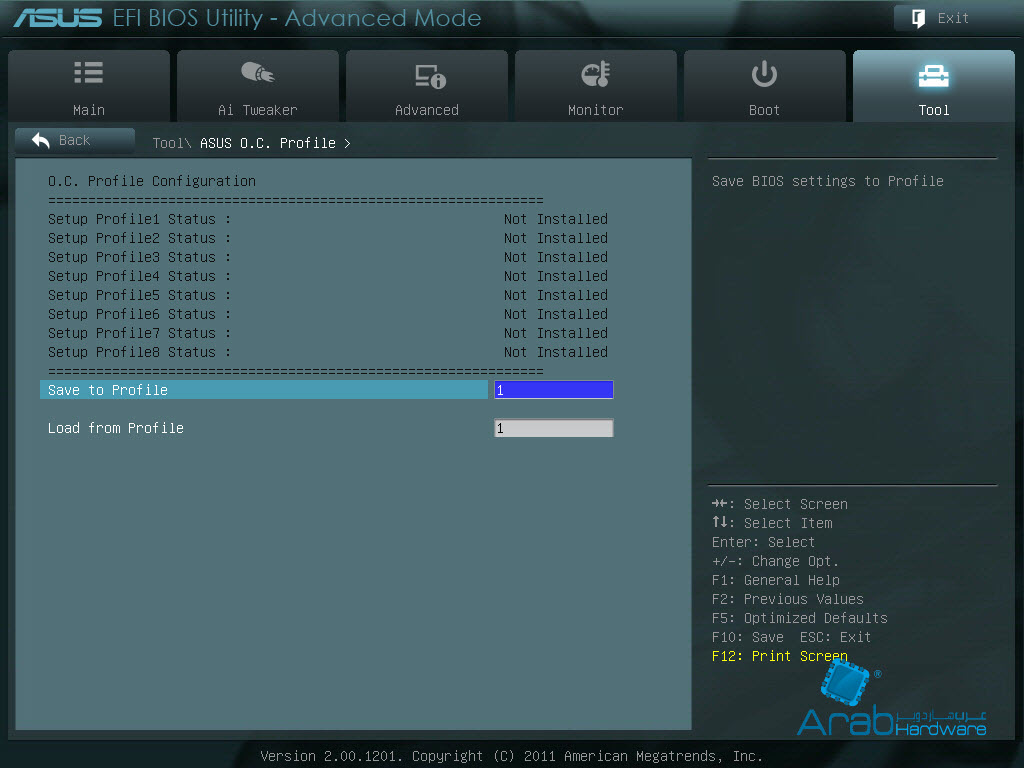This screenshot has height=768, width=1024.
Task: Click Profile1's Not Installed value
Action: pyautogui.click(x=556, y=219)
